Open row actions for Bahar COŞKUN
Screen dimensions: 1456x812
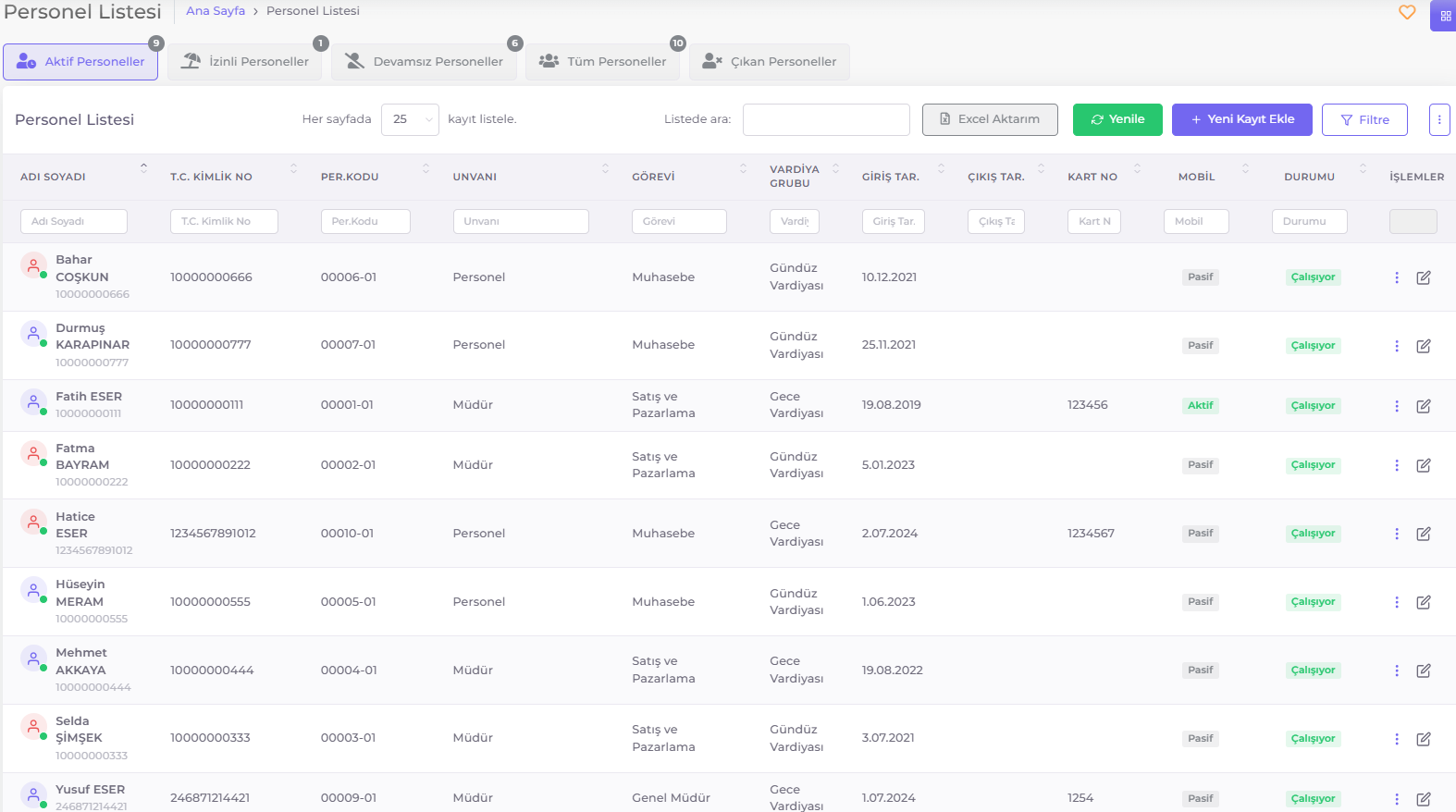pos(1397,277)
